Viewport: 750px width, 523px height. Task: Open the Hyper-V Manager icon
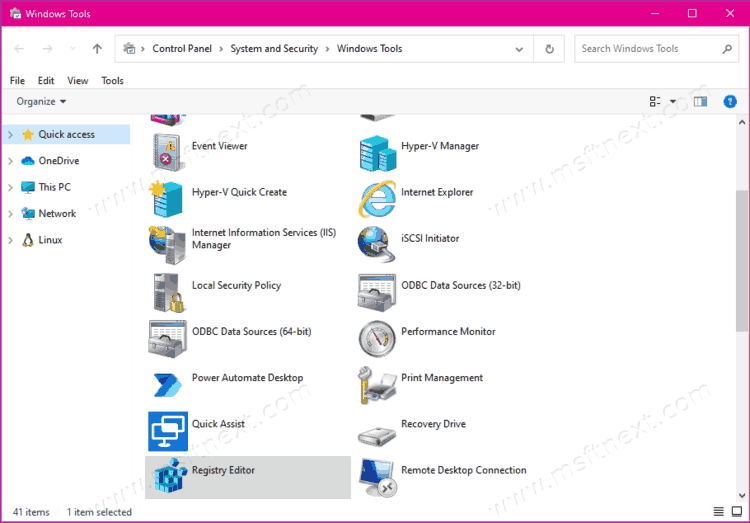pos(377,153)
